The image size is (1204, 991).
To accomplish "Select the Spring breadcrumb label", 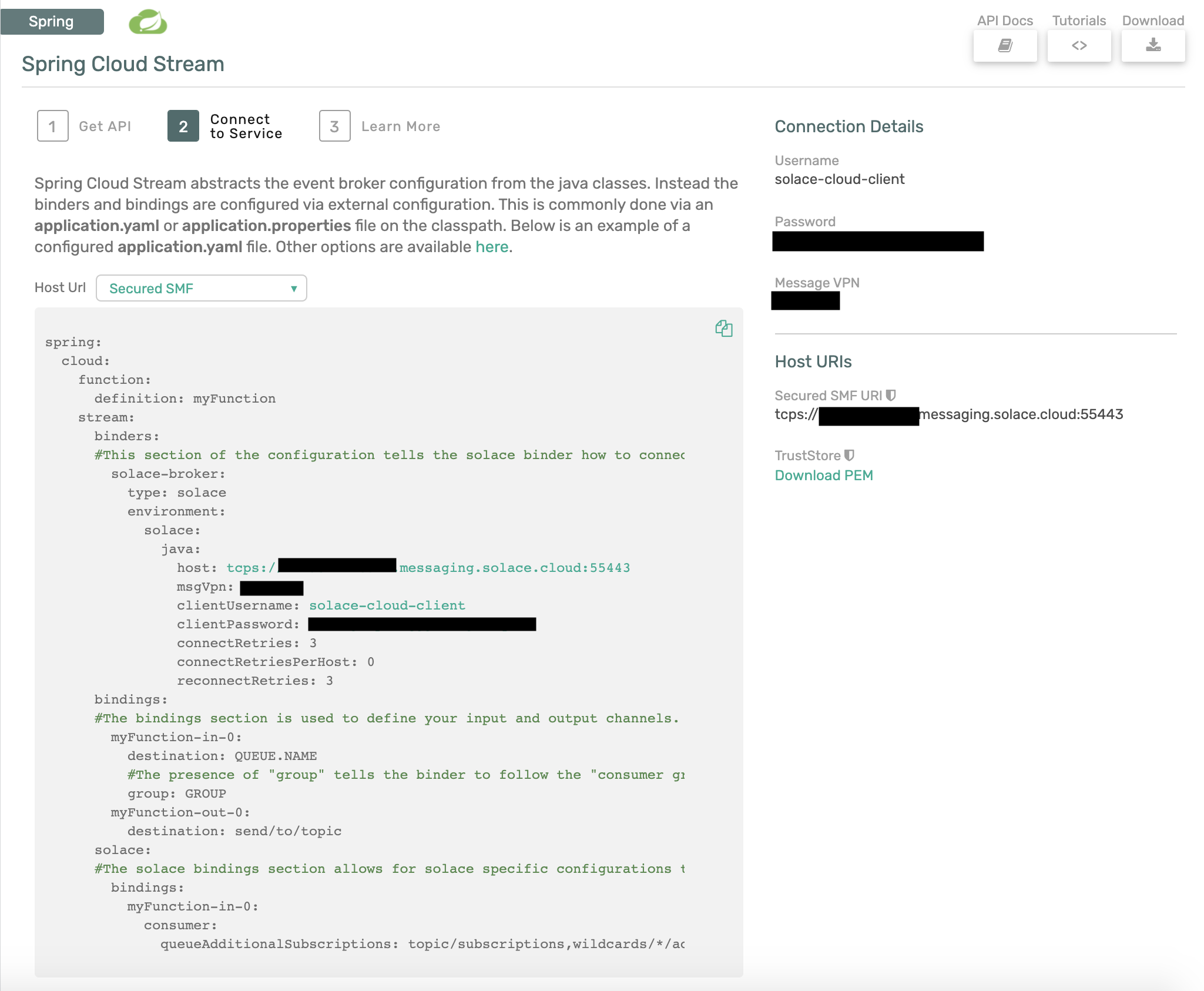I will pos(52,21).
